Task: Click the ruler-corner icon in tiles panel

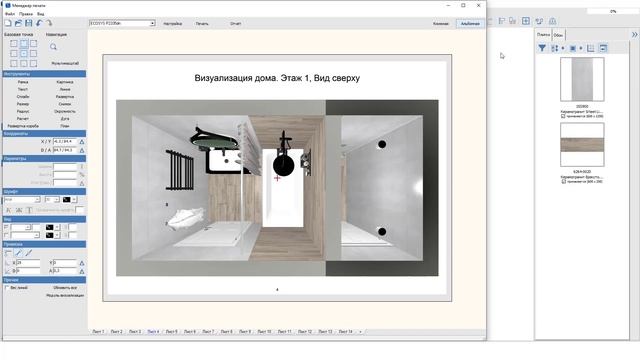Action: click(x=591, y=48)
